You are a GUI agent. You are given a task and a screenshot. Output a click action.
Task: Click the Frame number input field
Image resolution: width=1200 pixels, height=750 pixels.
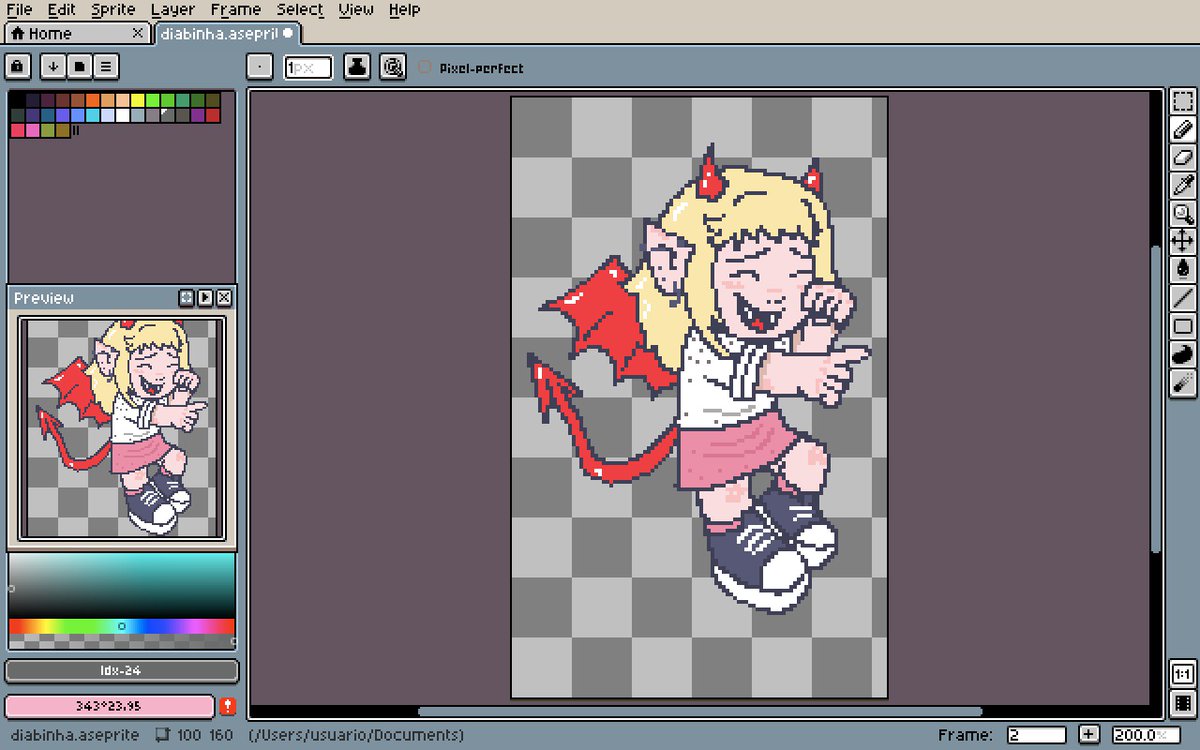tap(1036, 735)
